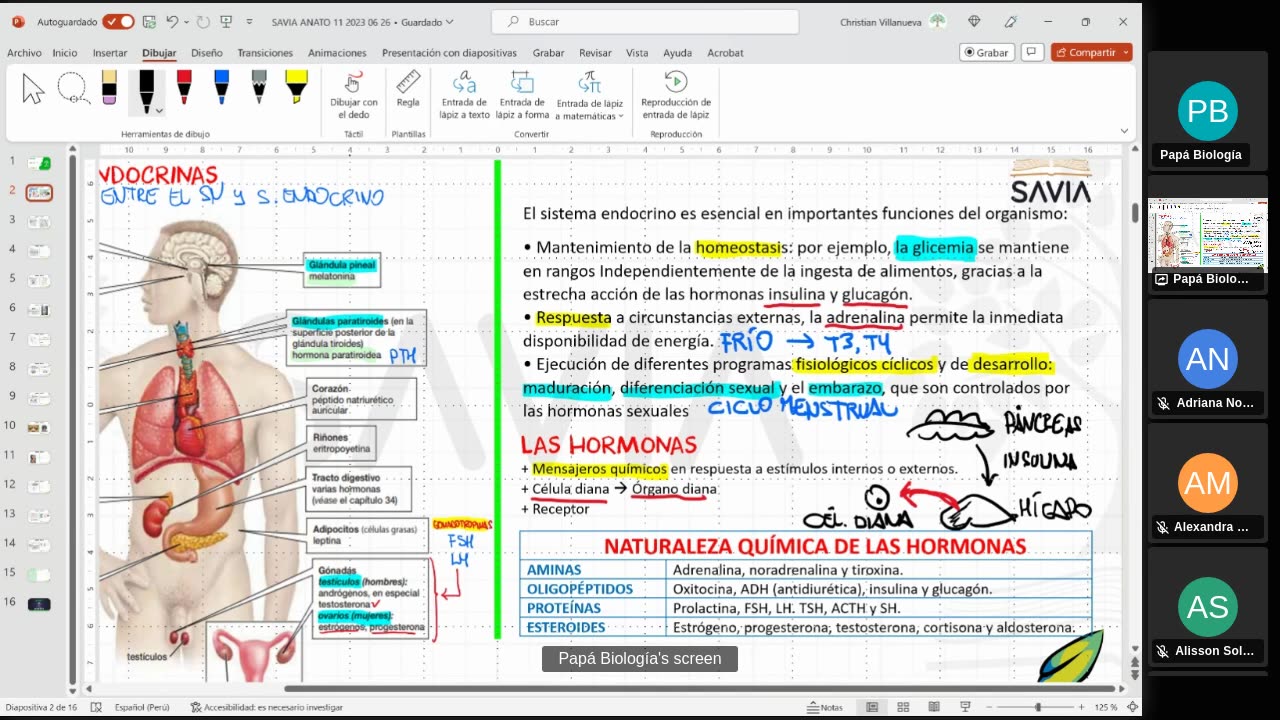Click the Save icon in title bar
The height and width of the screenshot is (720, 1280).
click(x=149, y=21)
